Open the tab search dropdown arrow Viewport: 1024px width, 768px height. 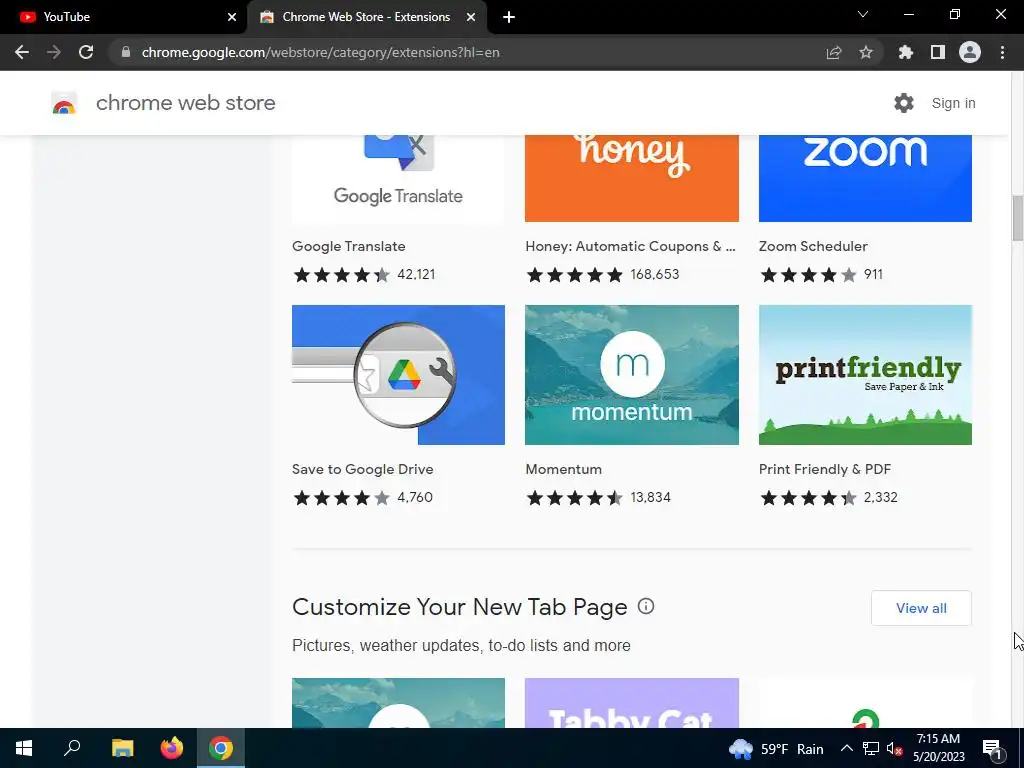(x=863, y=14)
